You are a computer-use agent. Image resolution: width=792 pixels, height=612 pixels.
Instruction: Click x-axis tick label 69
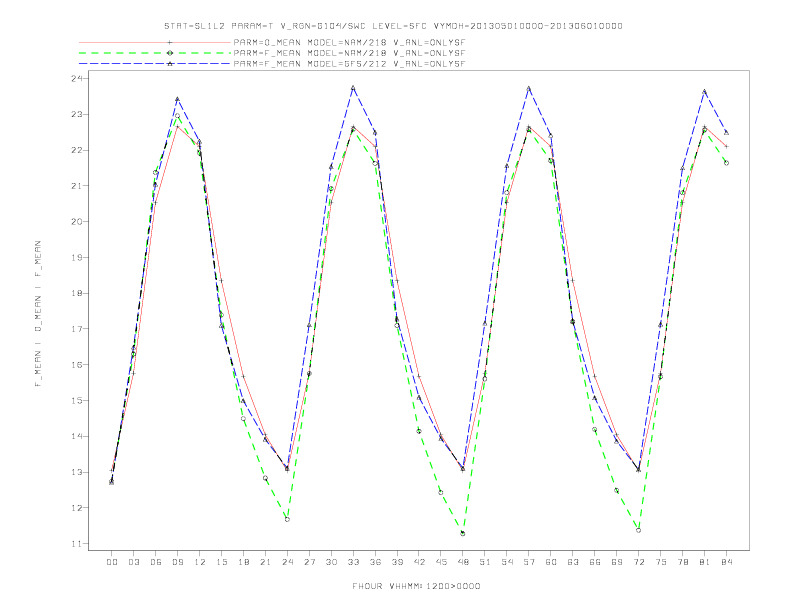[x=617, y=562]
